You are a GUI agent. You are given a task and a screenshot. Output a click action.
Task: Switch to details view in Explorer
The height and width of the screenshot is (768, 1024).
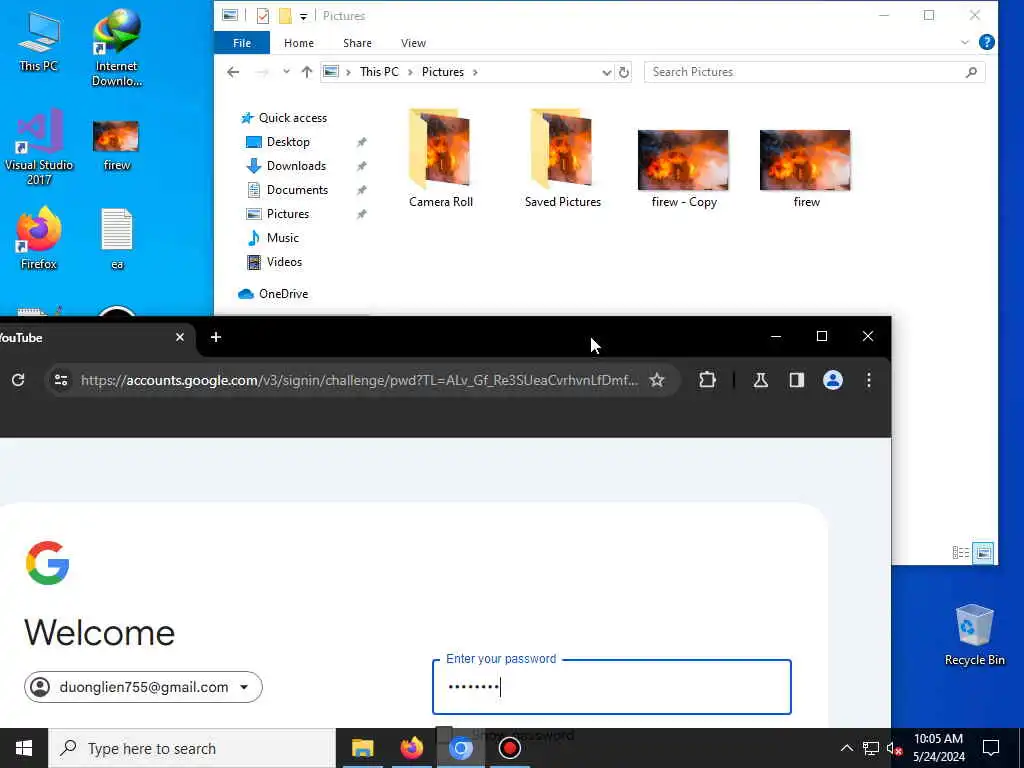coord(961,553)
